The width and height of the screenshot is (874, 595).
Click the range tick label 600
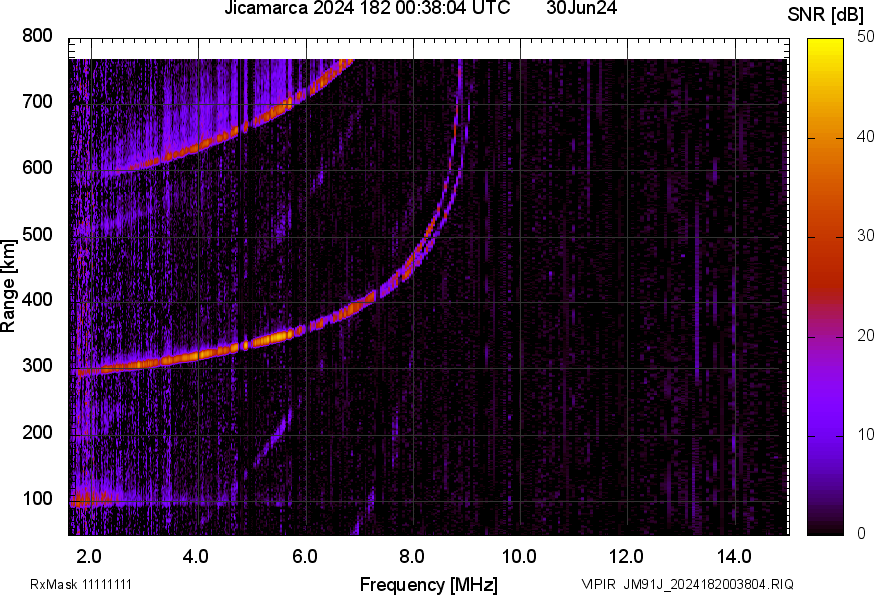(37, 167)
